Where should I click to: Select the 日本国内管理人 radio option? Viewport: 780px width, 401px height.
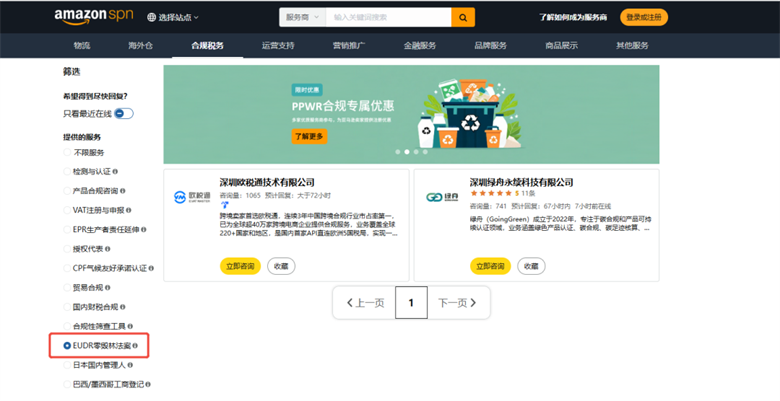coord(67,365)
